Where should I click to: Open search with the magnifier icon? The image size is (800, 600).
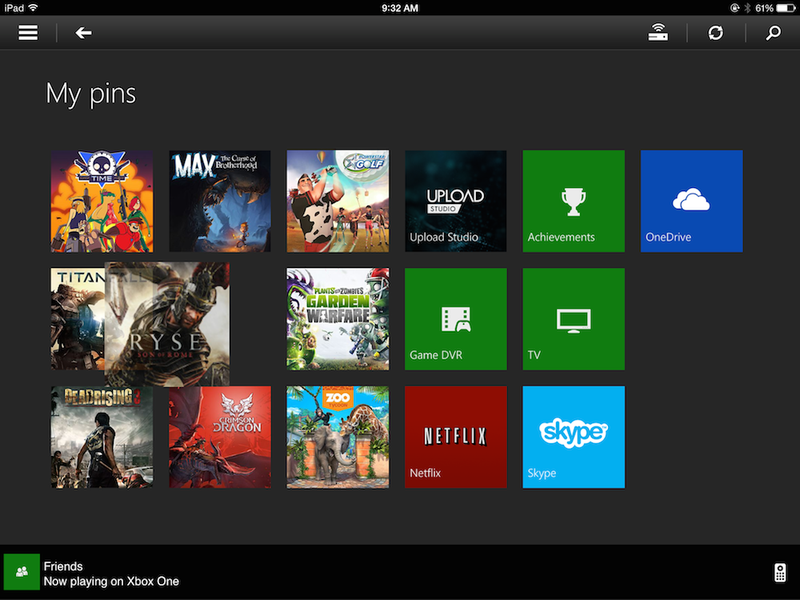pos(773,33)
